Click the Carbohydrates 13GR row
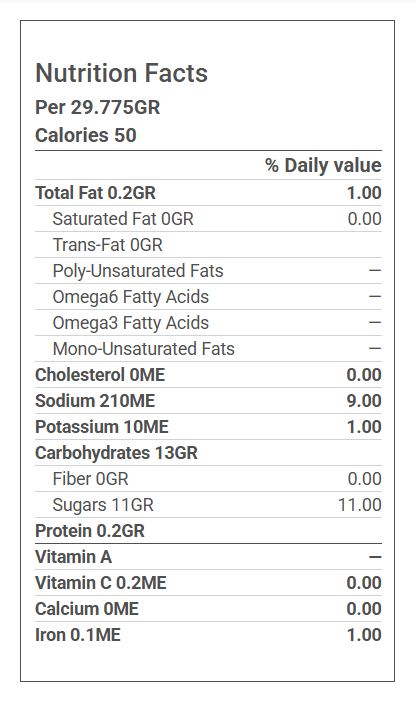The image size is (416, 703). pos(208,453)
